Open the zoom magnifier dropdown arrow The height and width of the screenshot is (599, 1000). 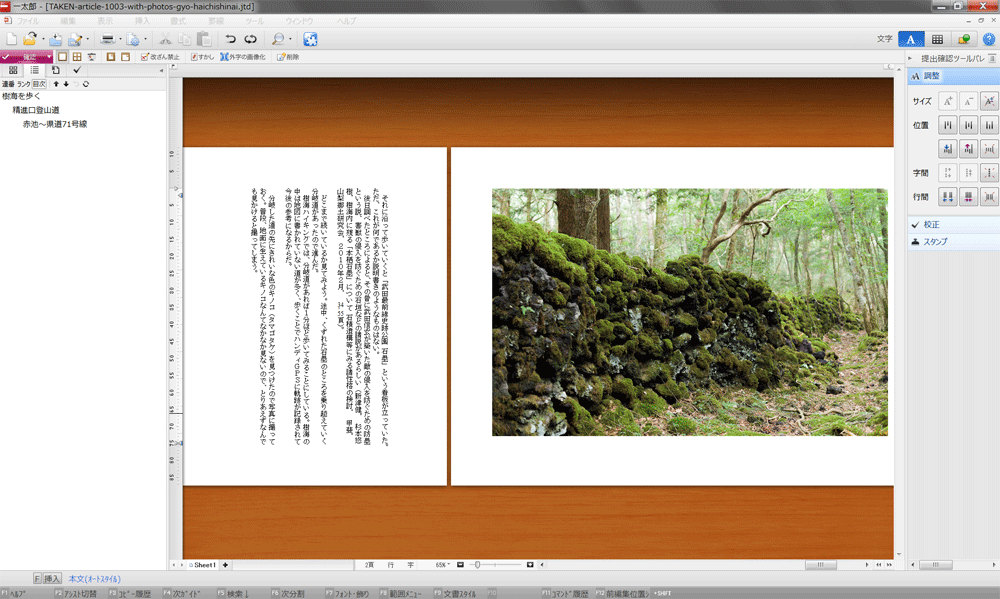click(289, 40)
